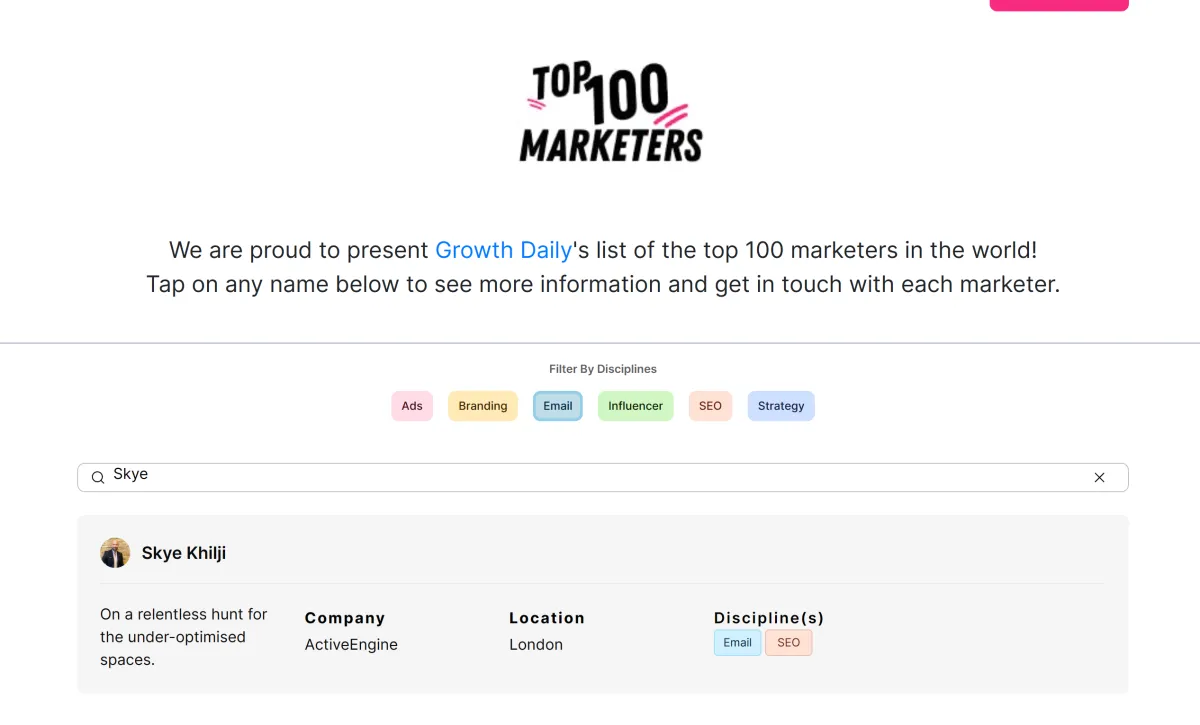Turn on the Strategy discipline filter
Screen dimensions: 1200x725
click(781, 406)
